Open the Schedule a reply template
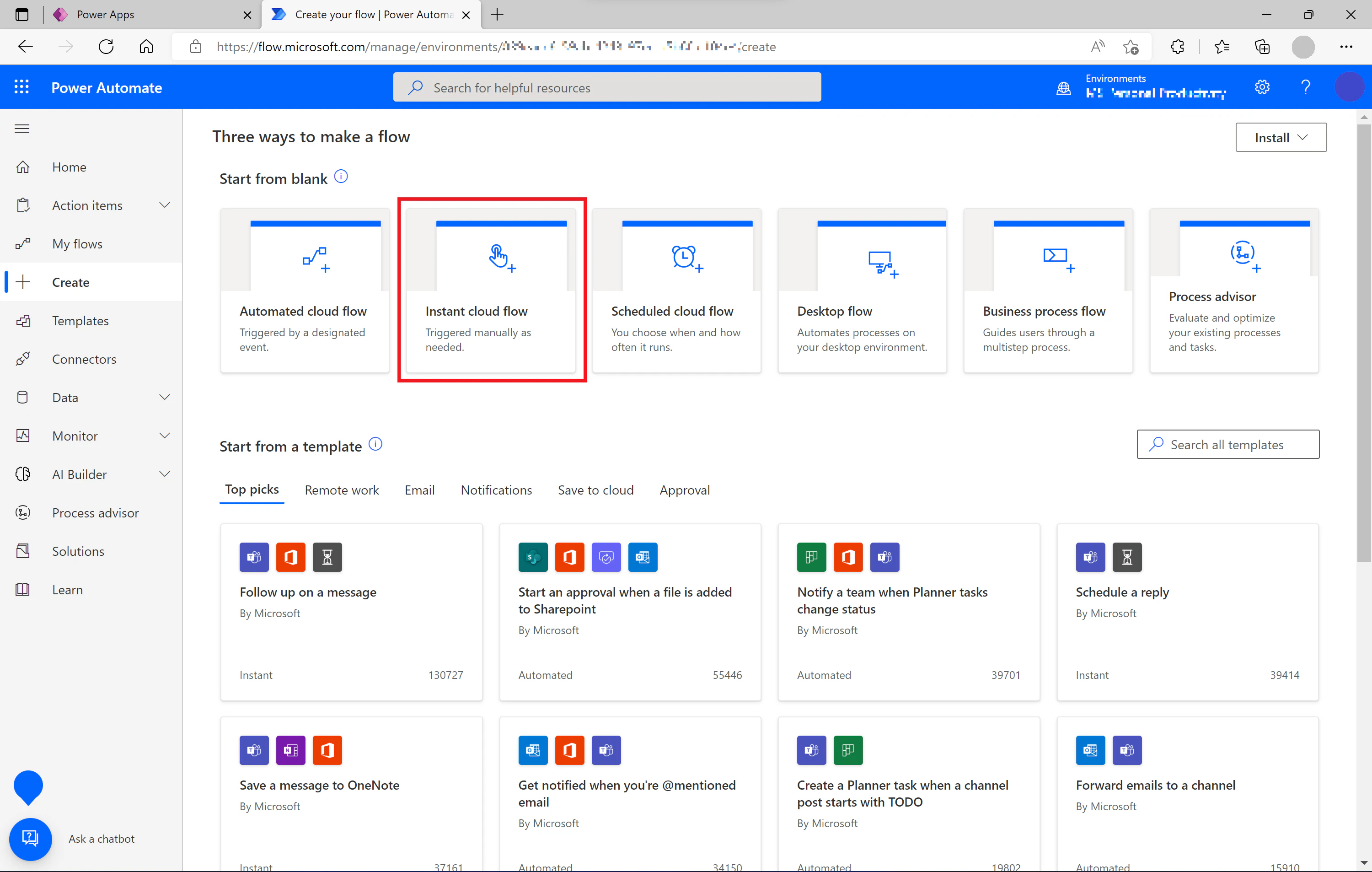Viewport: 1372px width, 872px height. tap(1187, 612)
